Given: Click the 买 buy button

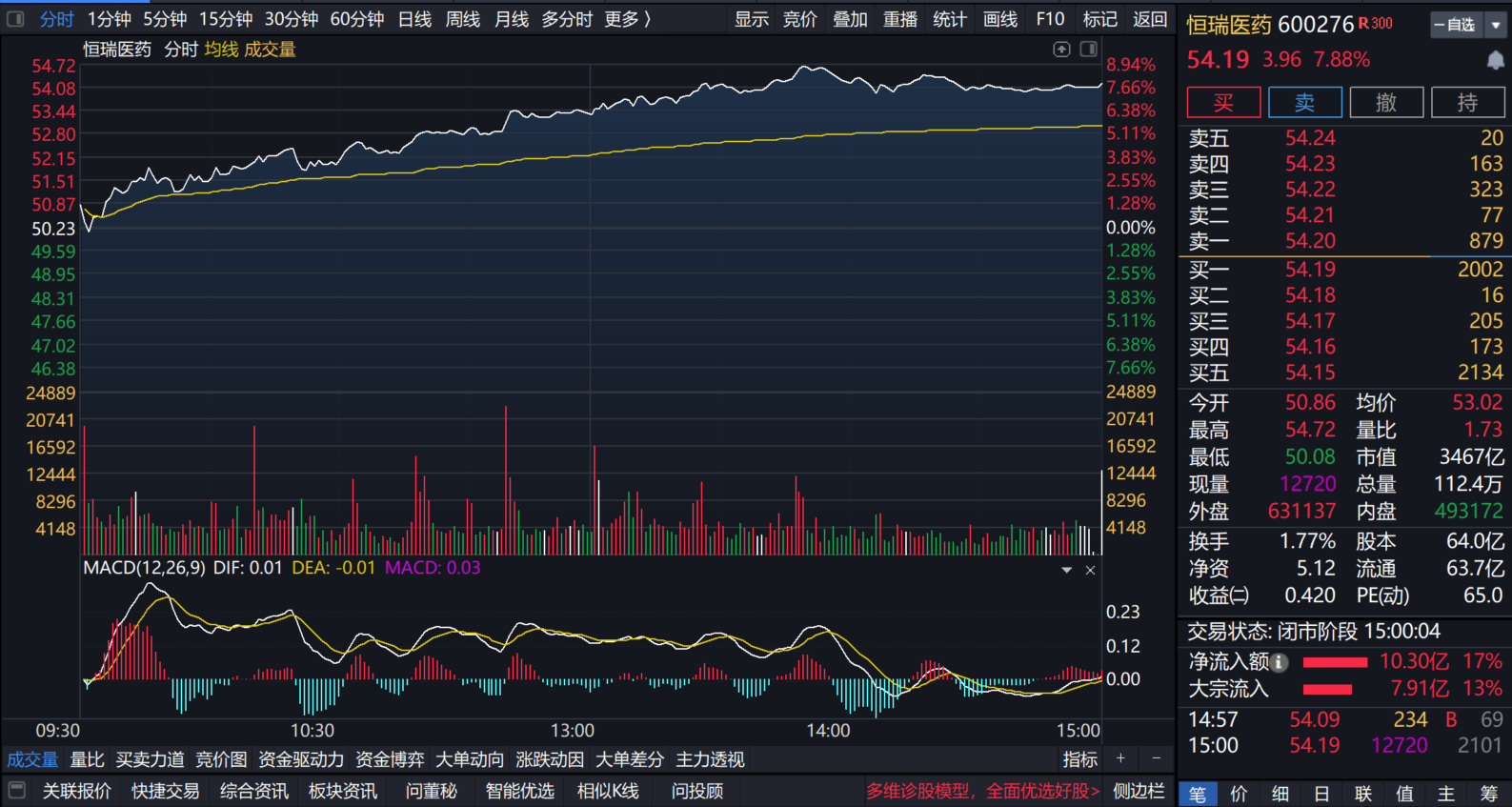Looking at the screenshot, I should tap(1223, 102).
